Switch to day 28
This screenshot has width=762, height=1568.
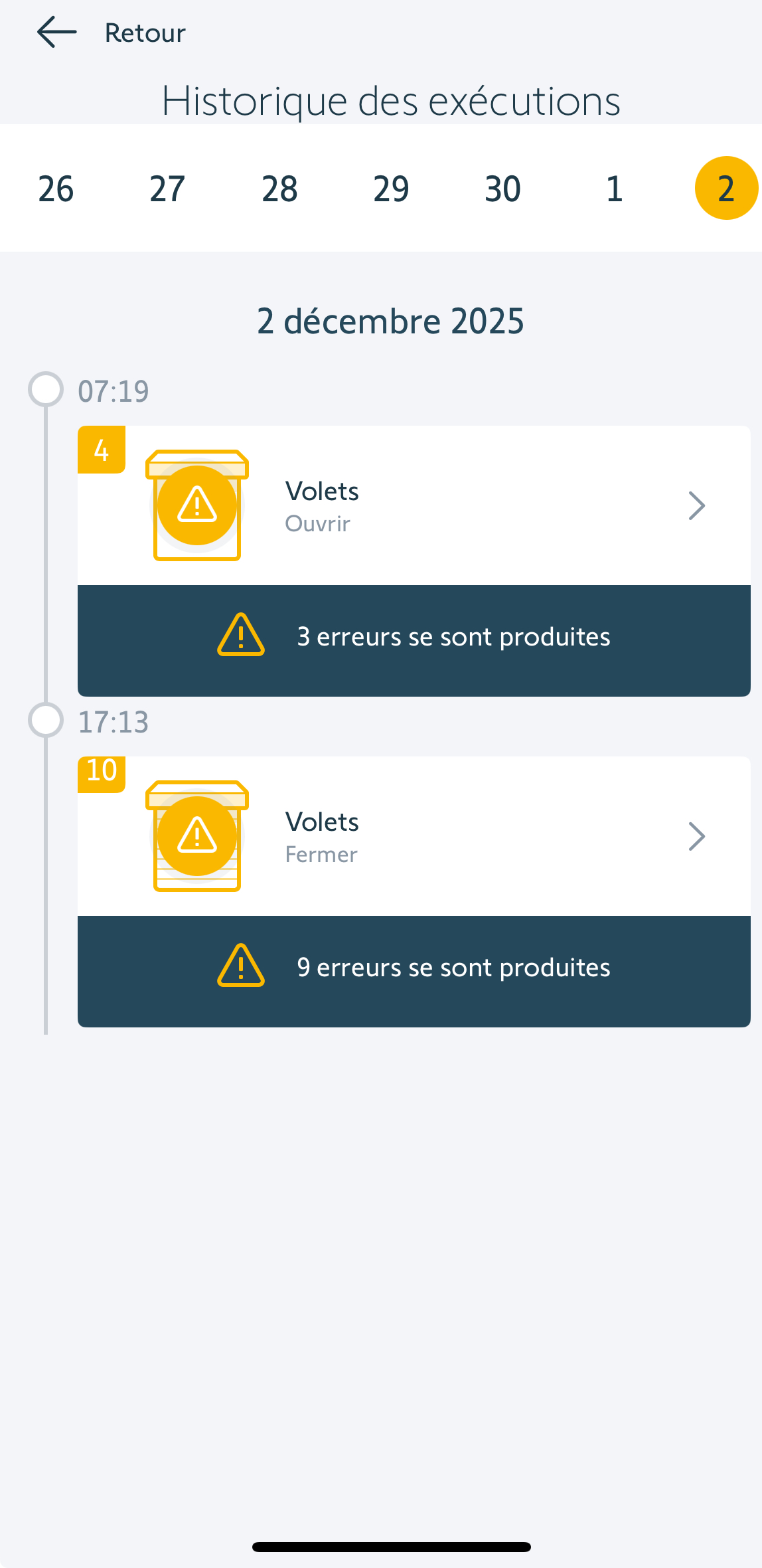[x=279, y=189]
